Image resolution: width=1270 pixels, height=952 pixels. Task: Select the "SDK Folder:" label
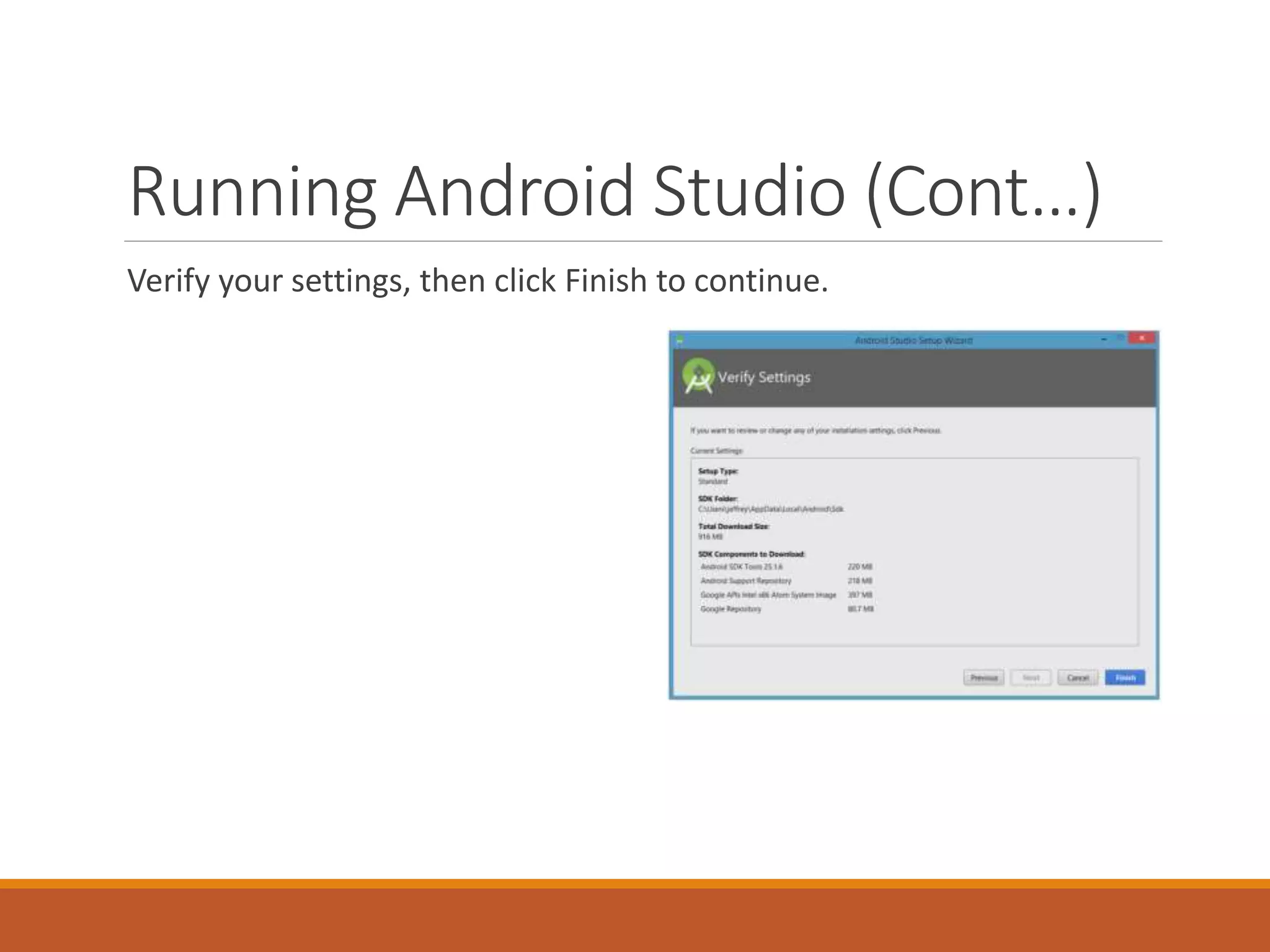point(717,498)
